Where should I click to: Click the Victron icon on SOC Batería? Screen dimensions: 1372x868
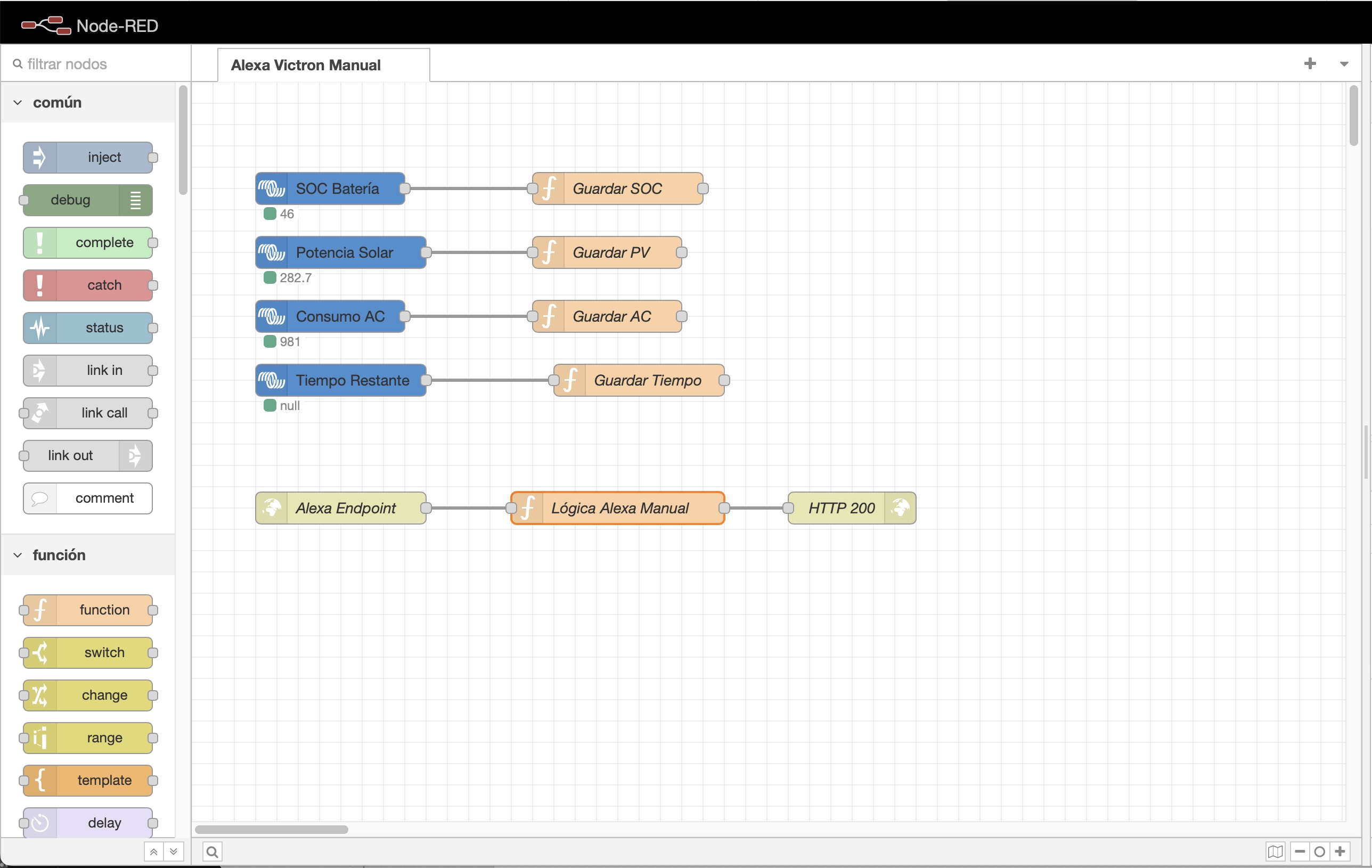click(x=272, y=189)
